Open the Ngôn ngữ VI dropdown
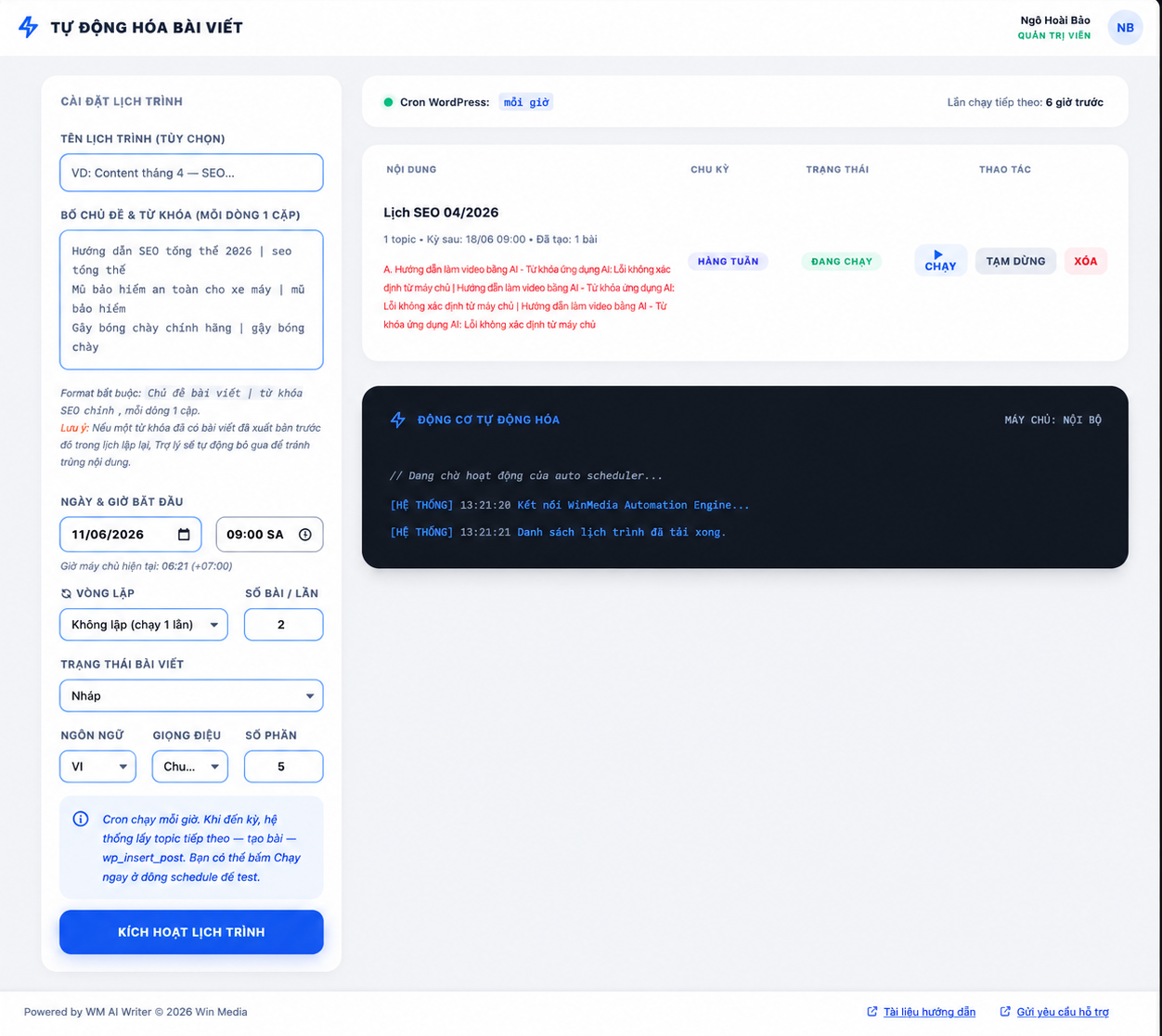This screenshot has height=1036, width=1162. [97, 767]
